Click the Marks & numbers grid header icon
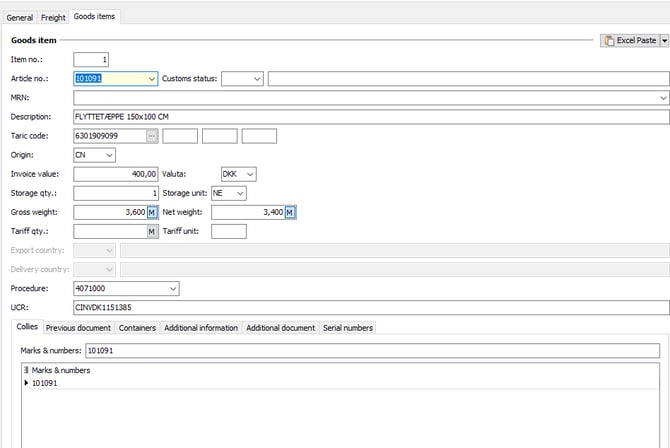The image size is (670, 448). [x=25, y=370]
